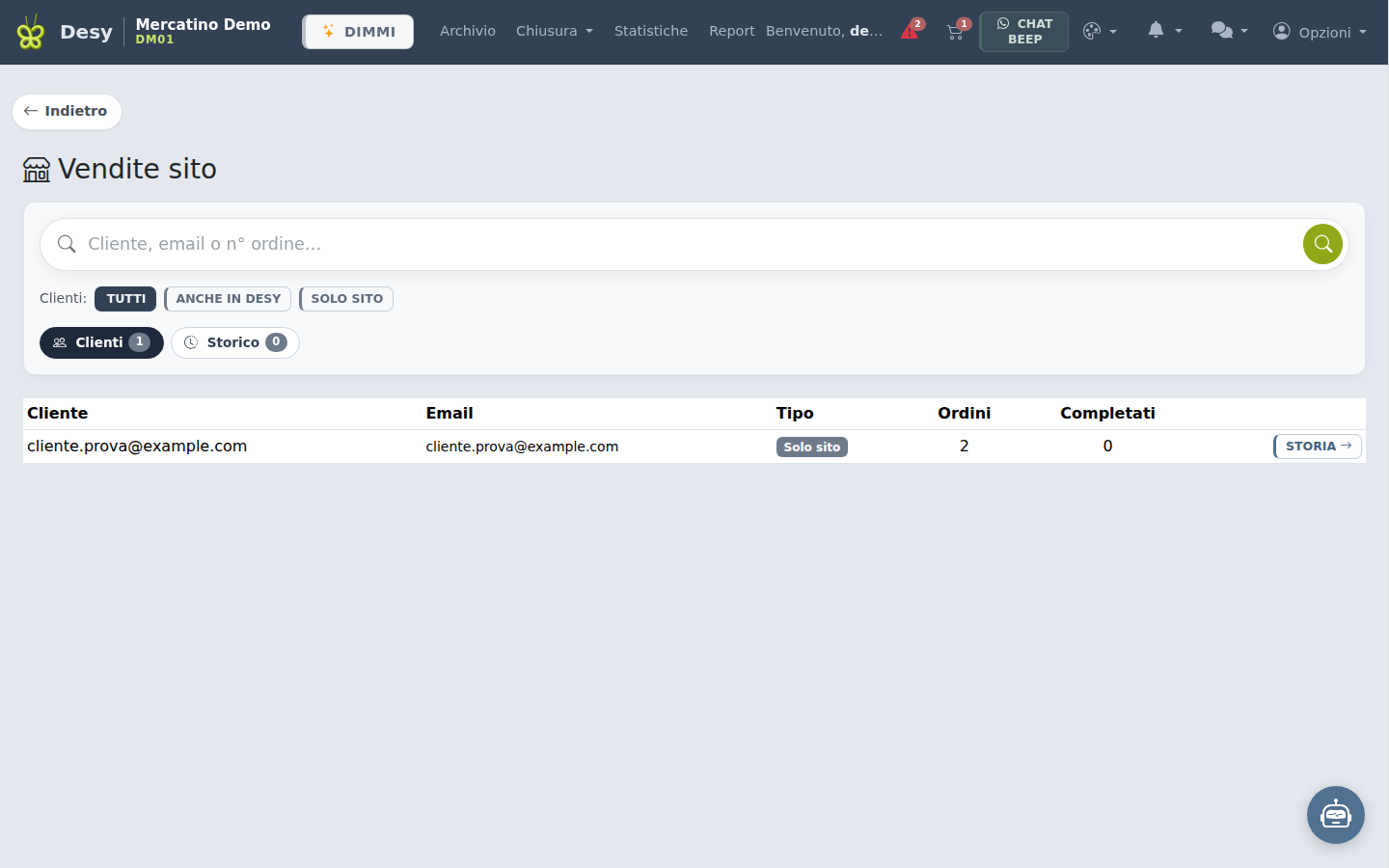The height and width of the screenshot is (868, 1389).
Task: Switch to the Storico tab
Action: pyautogui.click(x=235, y=342)
